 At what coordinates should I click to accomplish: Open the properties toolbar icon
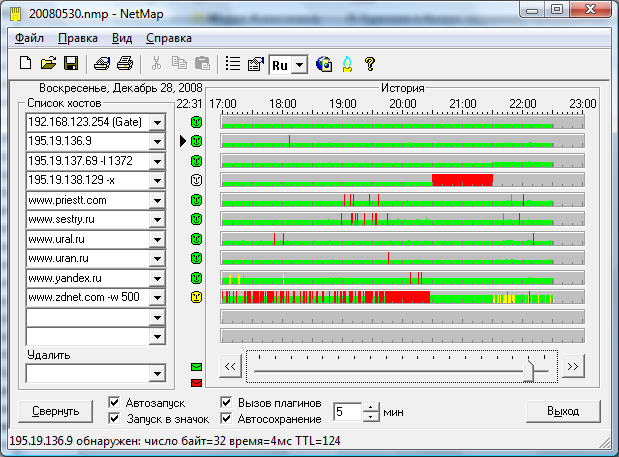tap(255, 64)
